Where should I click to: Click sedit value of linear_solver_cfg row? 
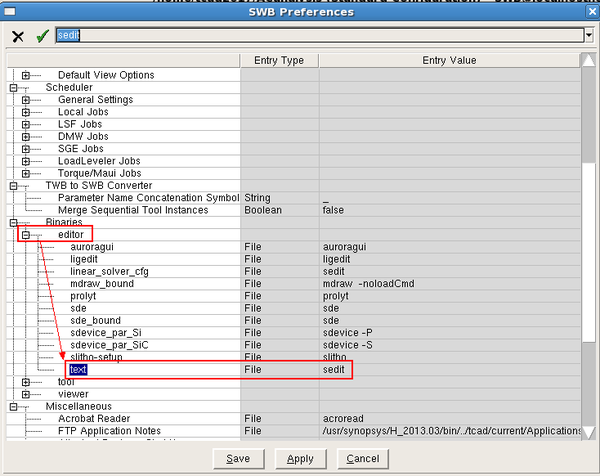click(333, 271)
